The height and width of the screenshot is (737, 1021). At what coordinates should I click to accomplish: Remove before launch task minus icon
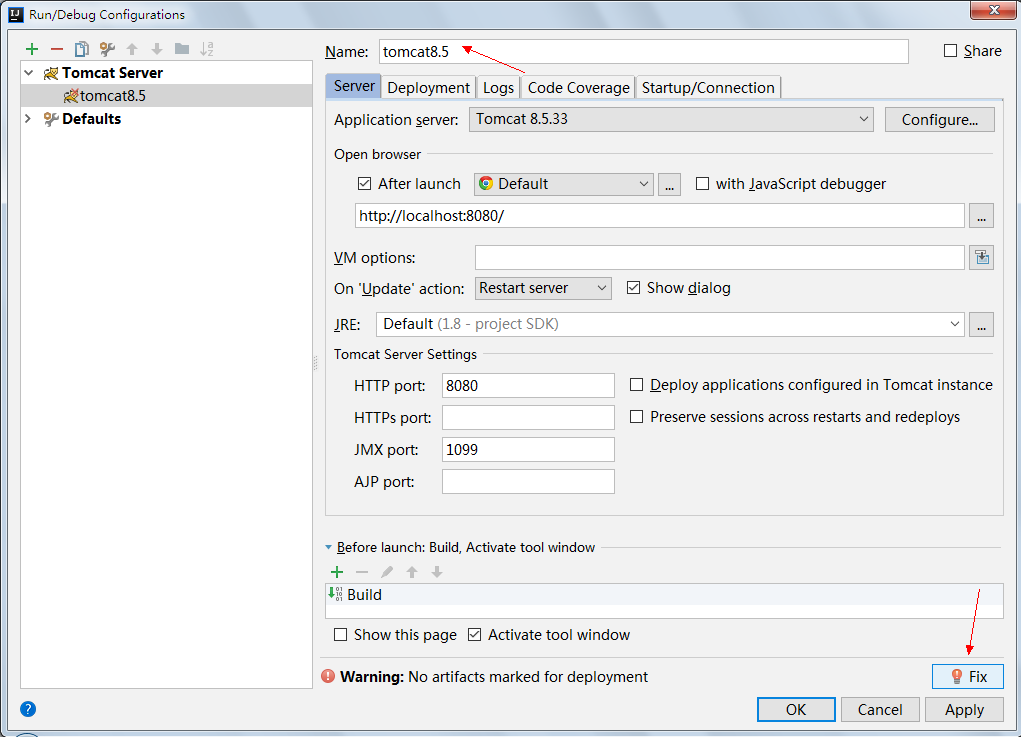click(362, 572)
